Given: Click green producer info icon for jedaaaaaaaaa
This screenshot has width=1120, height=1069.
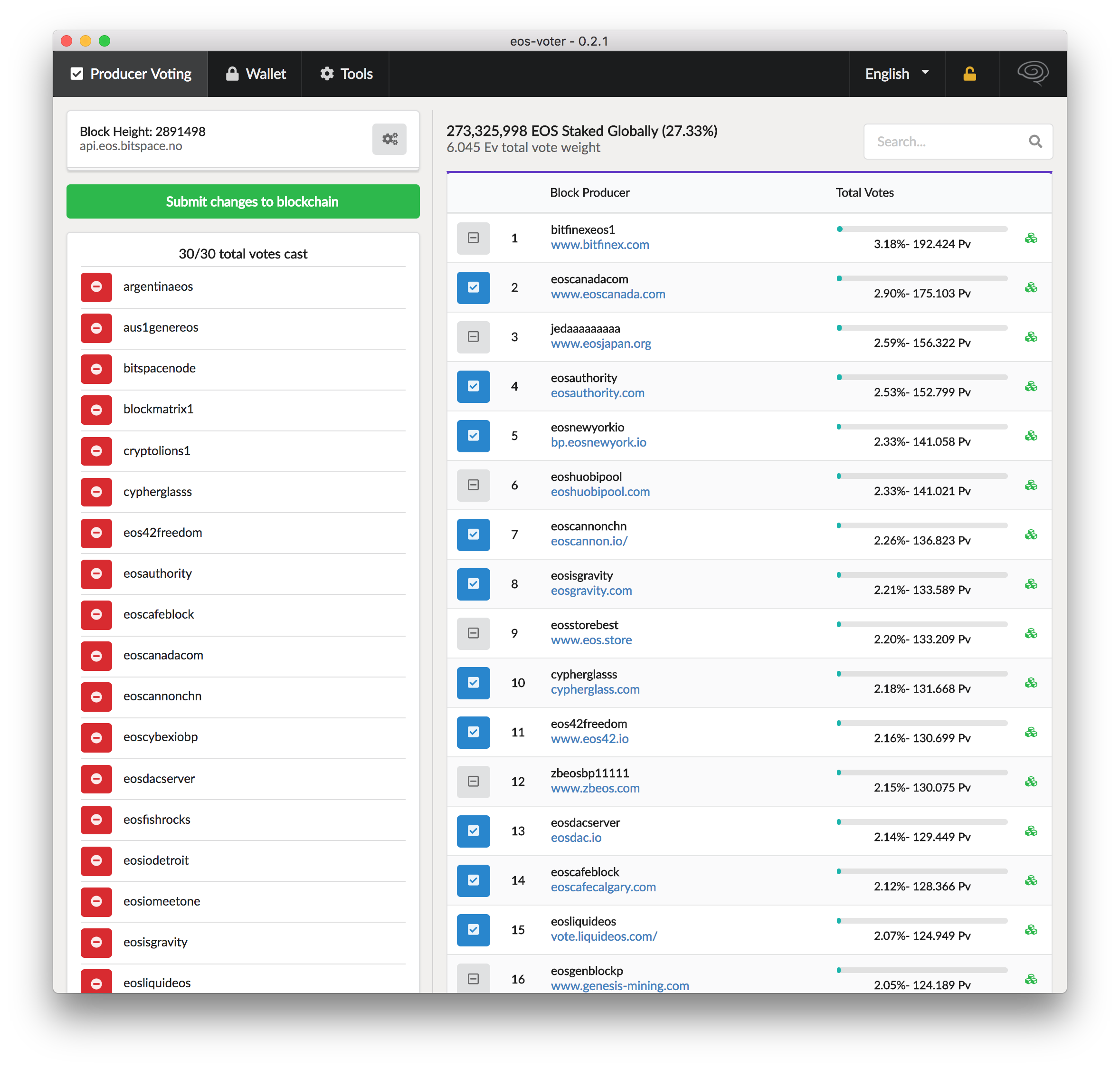Looking at the screenshot, I should [1031, 337].
